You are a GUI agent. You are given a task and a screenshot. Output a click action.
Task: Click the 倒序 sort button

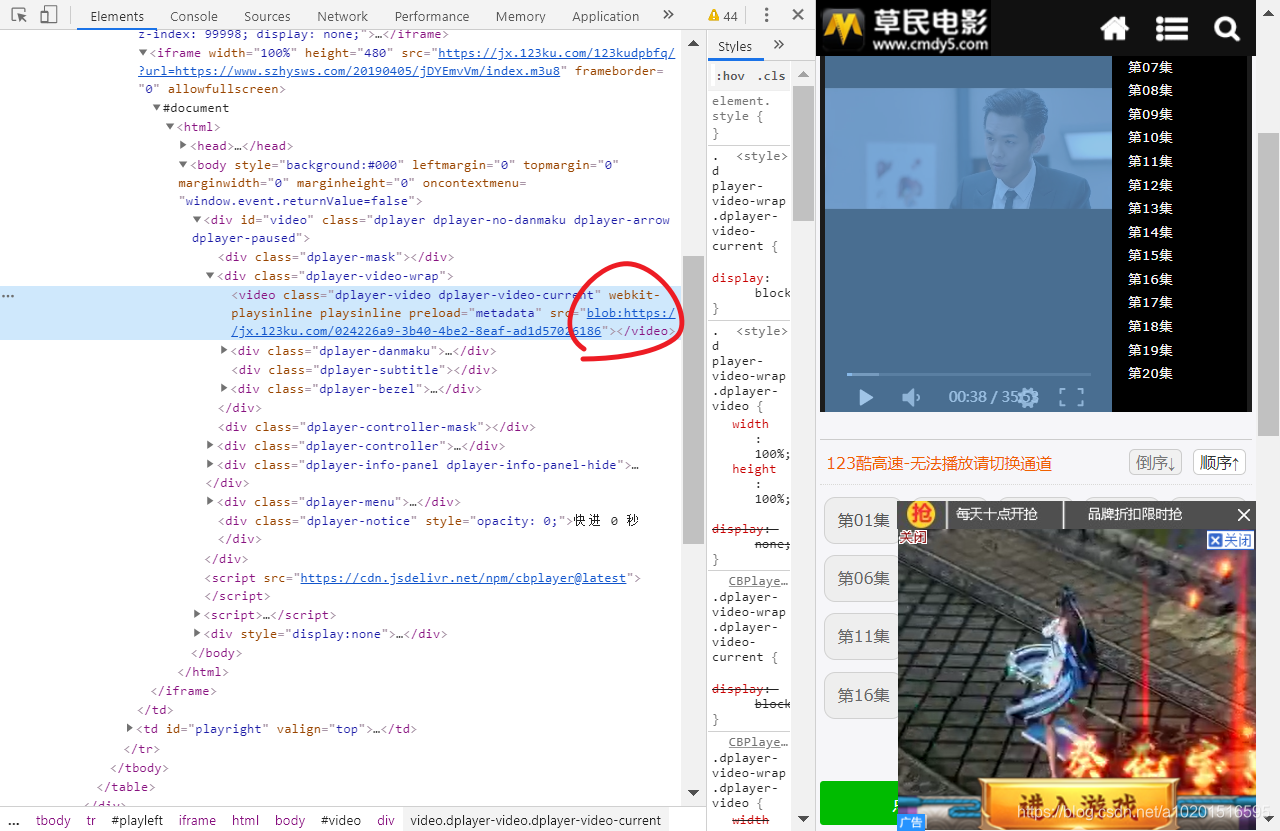coord(1156,463)
